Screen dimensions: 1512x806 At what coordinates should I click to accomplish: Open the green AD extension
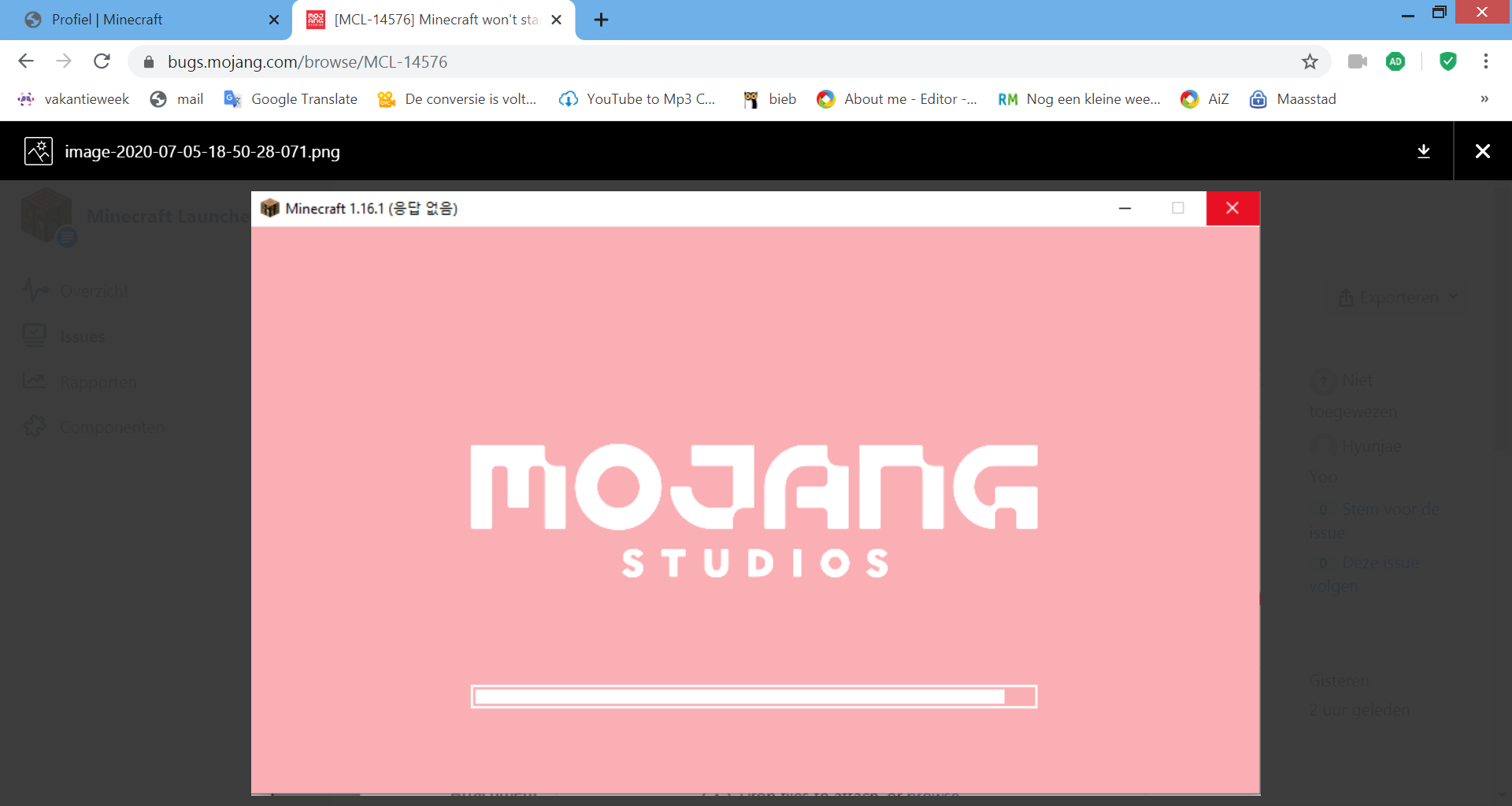click(1395, 61)
